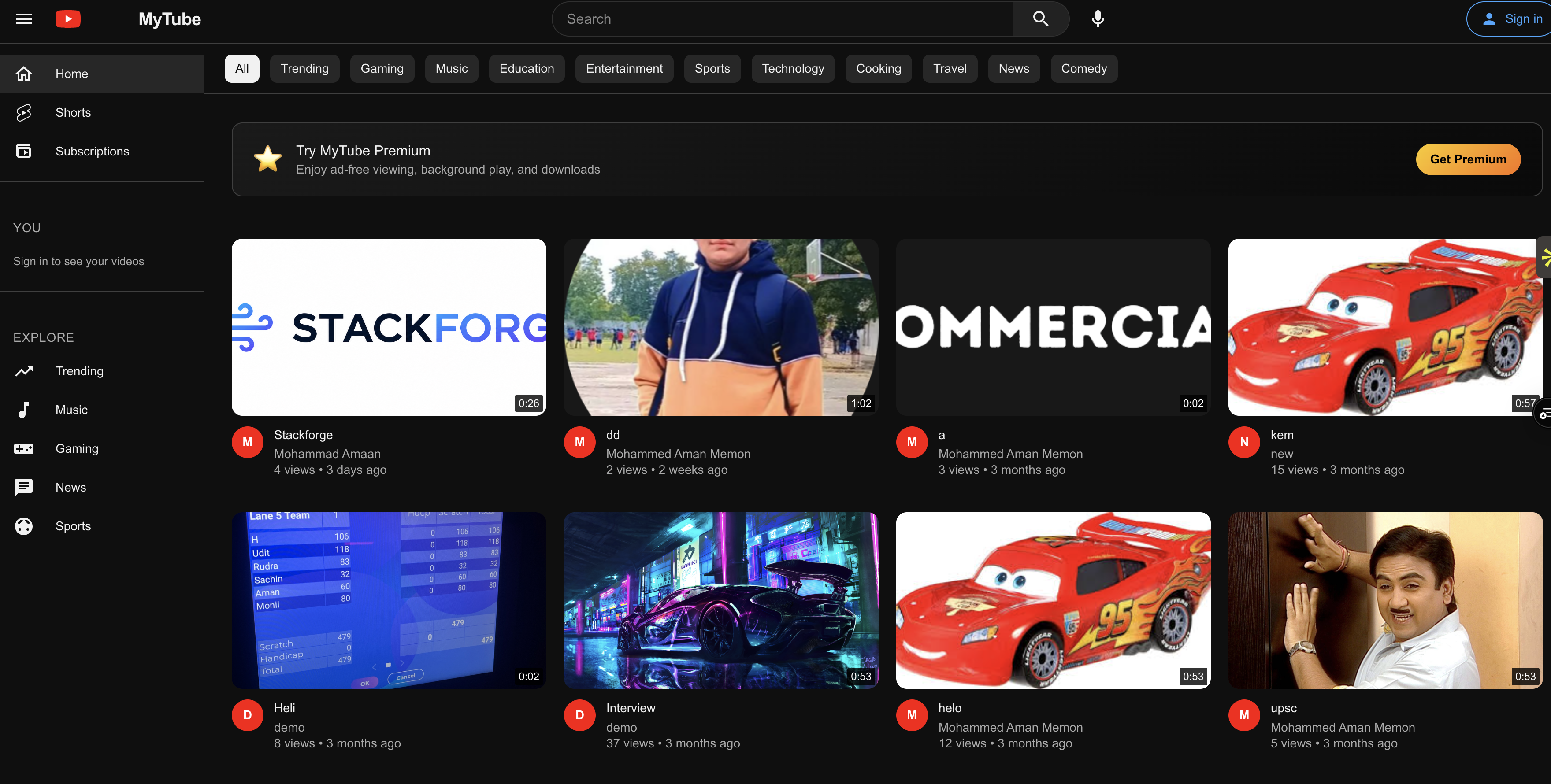Open channel avatar for video titled a

click(x=912, y=442)
